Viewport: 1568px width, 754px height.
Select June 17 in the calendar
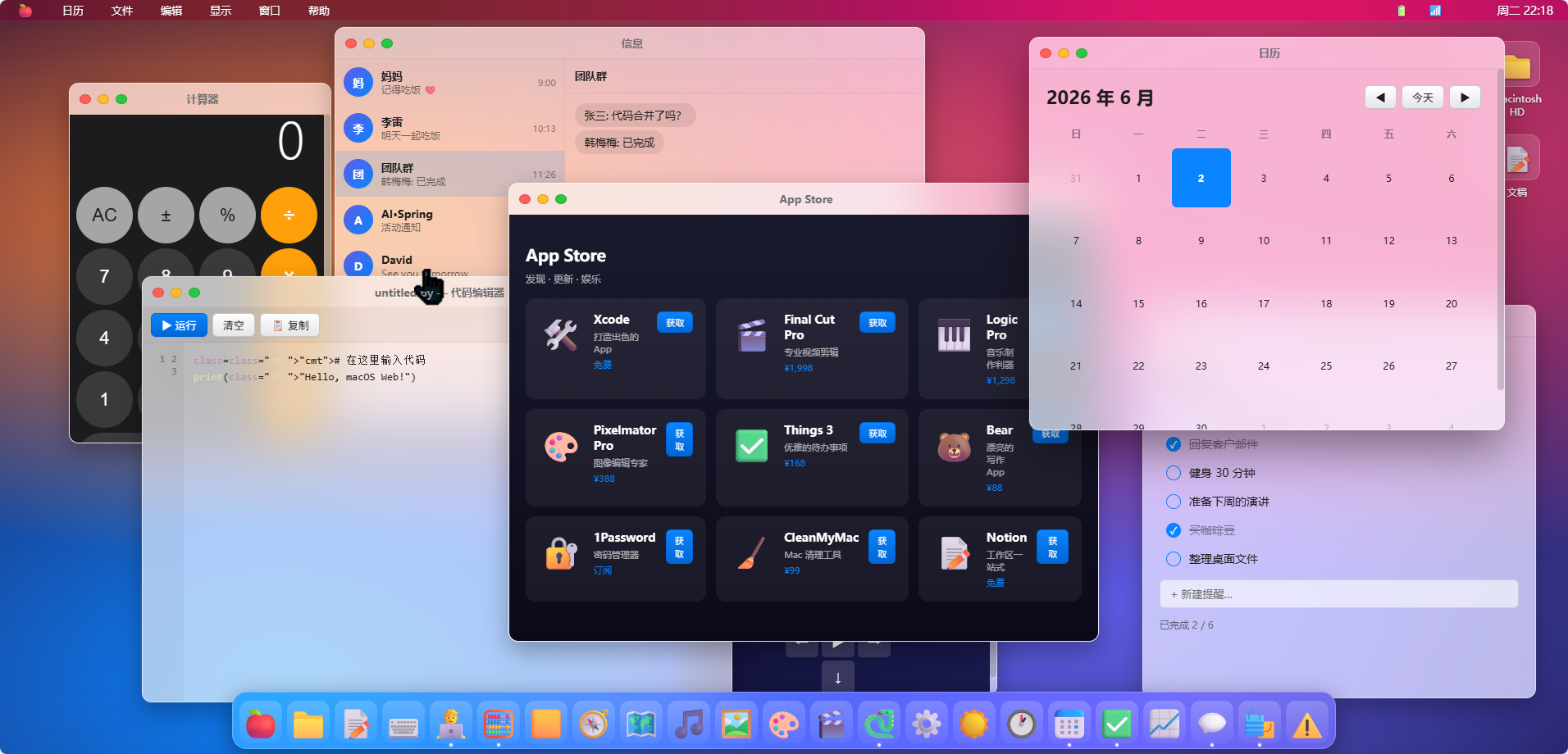coord(1264,303)
